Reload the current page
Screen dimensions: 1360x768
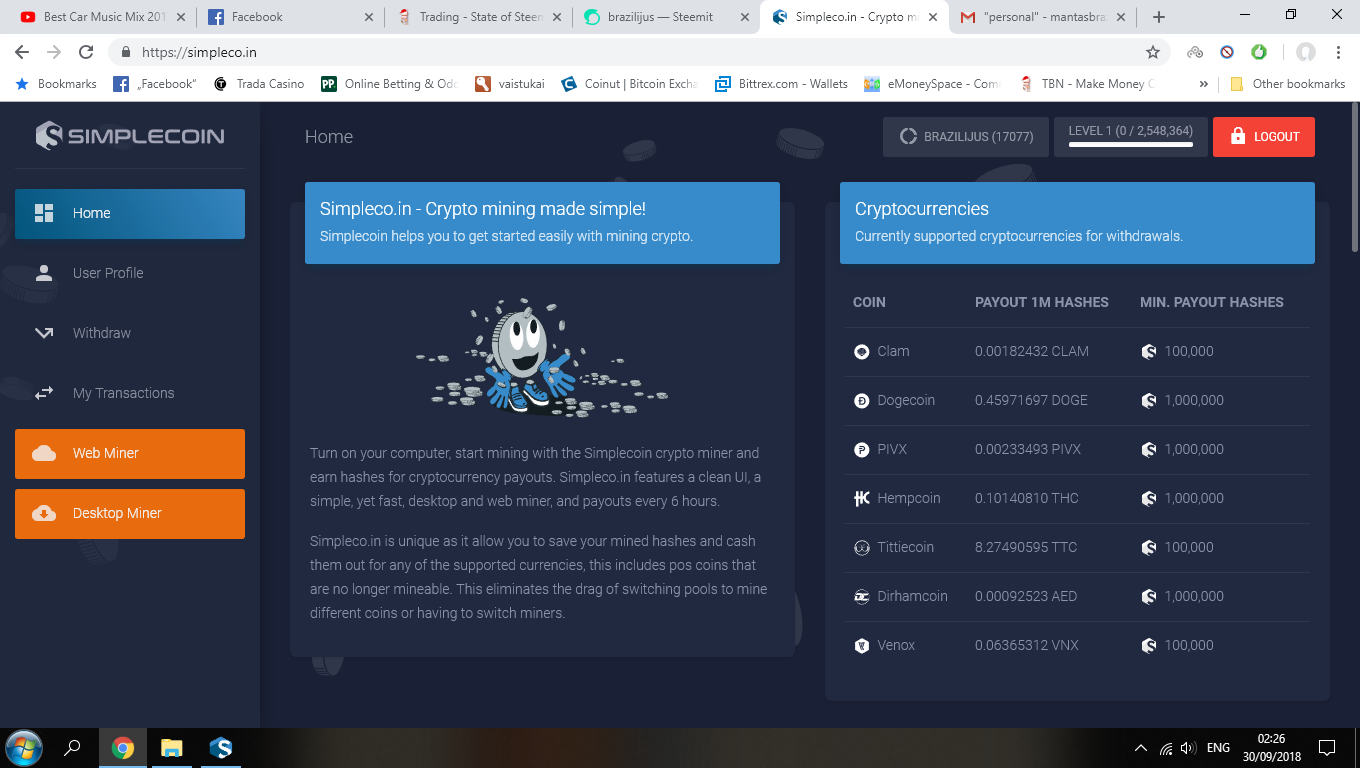pos(86,52)
